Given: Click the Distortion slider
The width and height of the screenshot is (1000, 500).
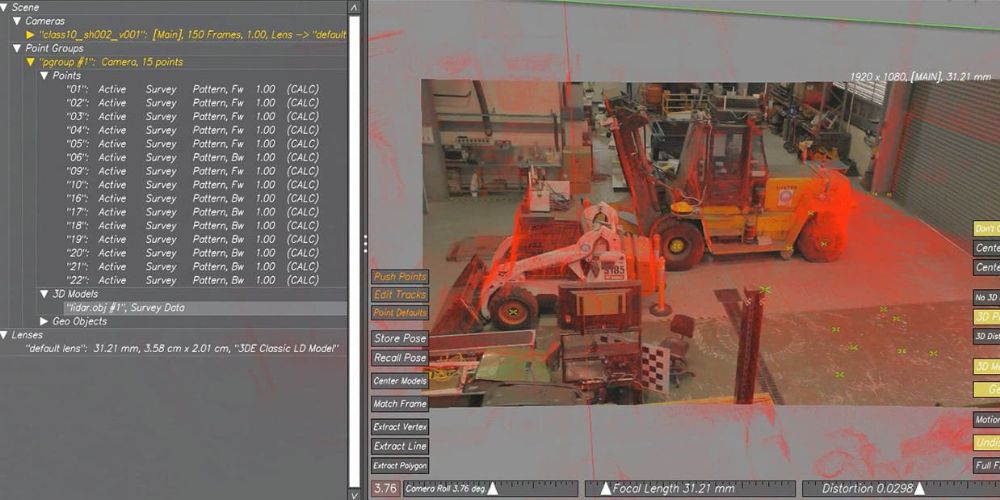Looking at the screenshot, I should click(901, 489).
